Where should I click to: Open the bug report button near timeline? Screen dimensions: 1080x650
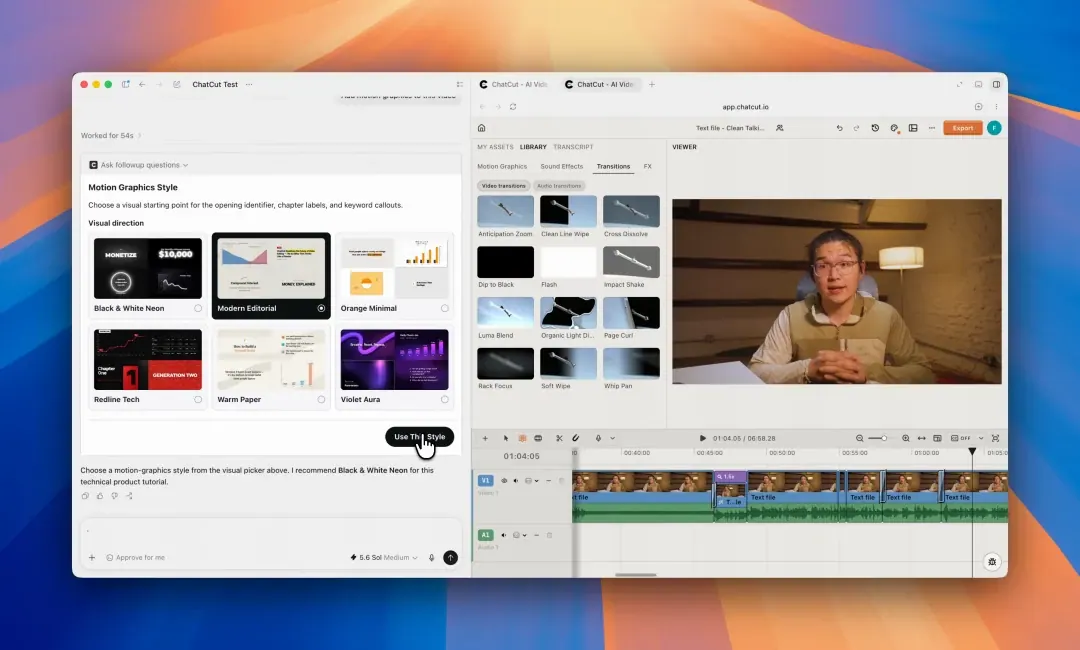[x=992, y=562]
